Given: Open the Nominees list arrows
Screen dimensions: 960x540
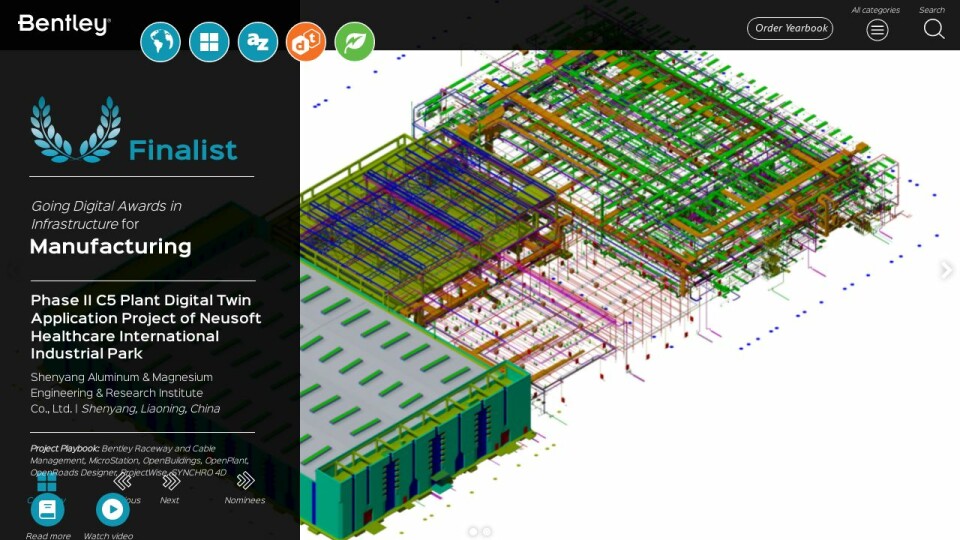Looking at the screenshot, I should click(245, 482).
